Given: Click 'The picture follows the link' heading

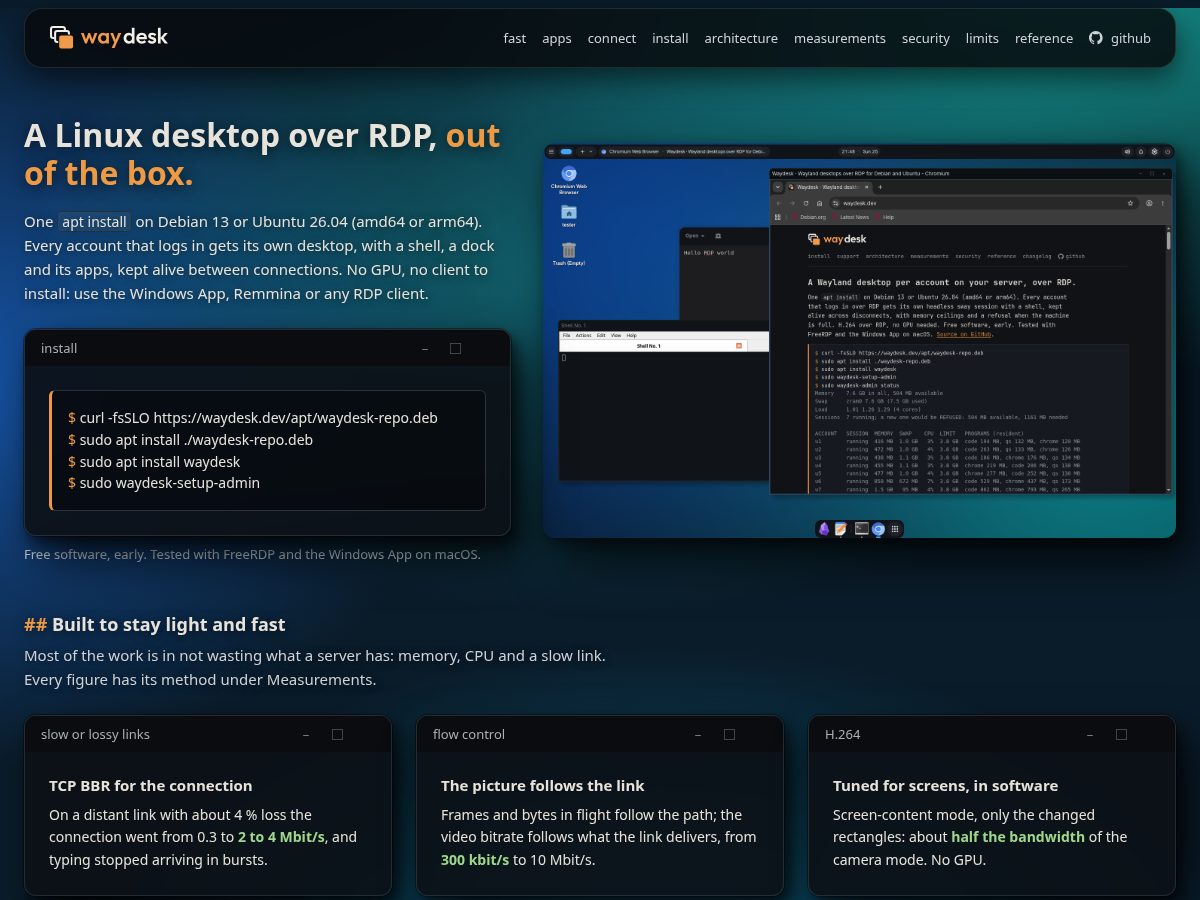Looking at the screenshot, I should 543,786.
